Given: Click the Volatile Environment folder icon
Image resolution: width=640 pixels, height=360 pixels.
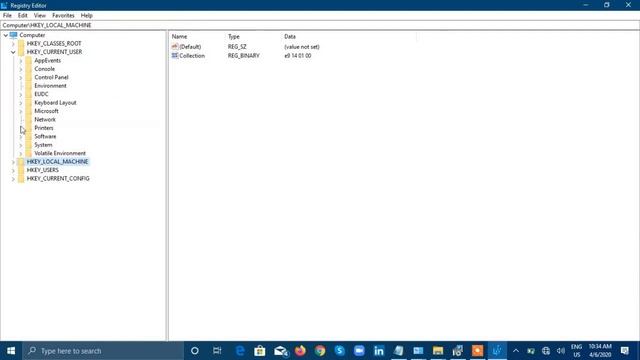Looking at the screenshot, I should [x=28, y=153].
